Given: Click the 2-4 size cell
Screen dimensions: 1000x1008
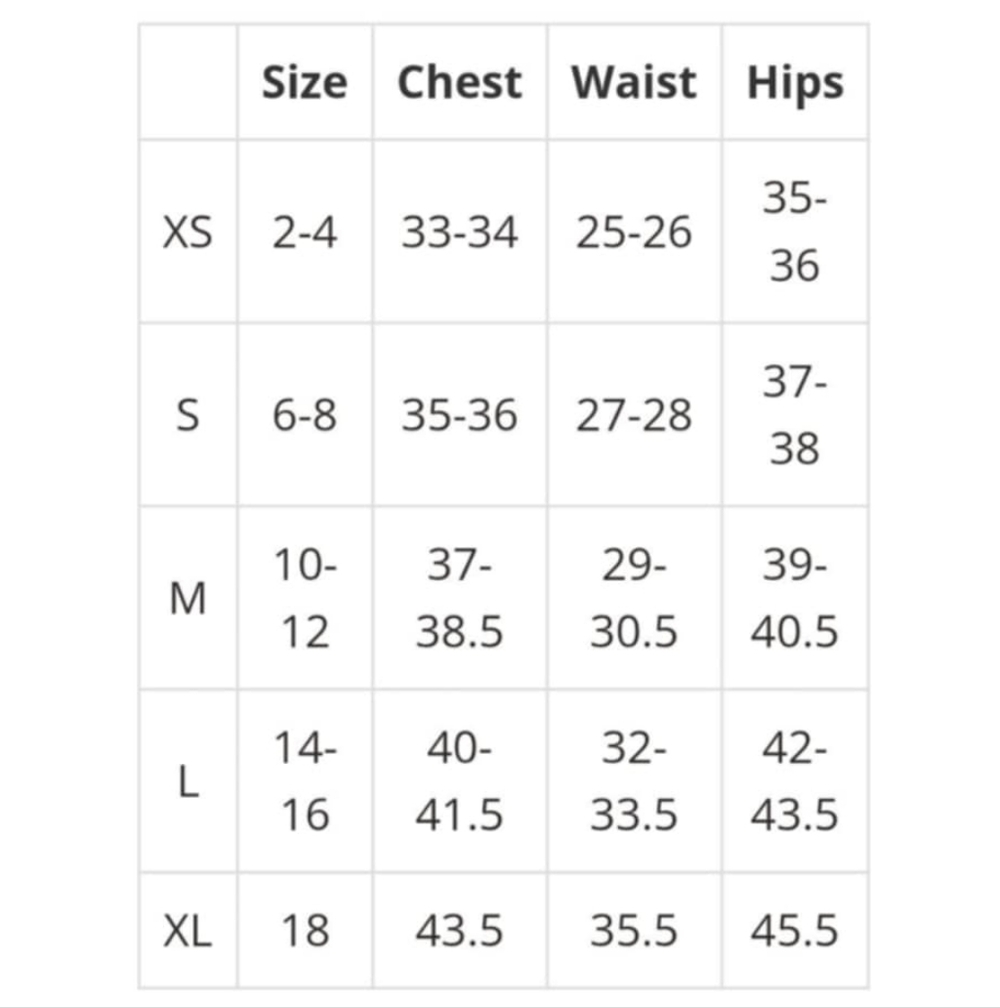Looking at the screenshot, I should [x=304, y=233].
